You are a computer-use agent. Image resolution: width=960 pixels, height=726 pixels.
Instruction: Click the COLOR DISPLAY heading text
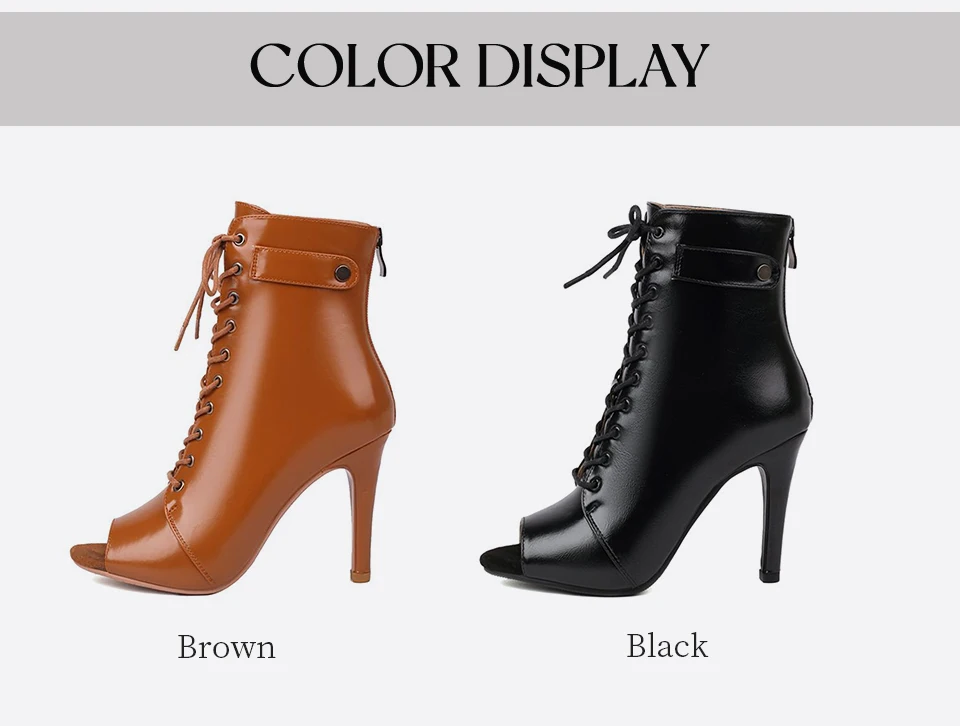[x=479, y=65]
